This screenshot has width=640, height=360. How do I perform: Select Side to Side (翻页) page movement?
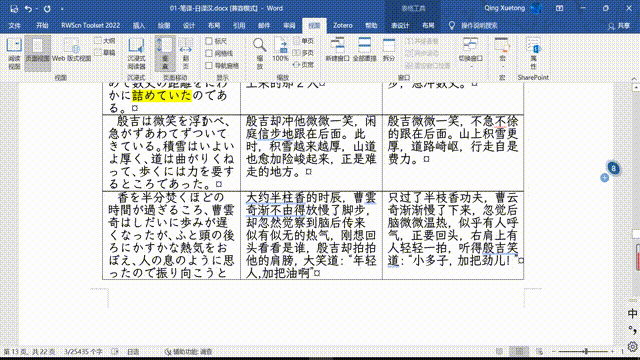186,53
